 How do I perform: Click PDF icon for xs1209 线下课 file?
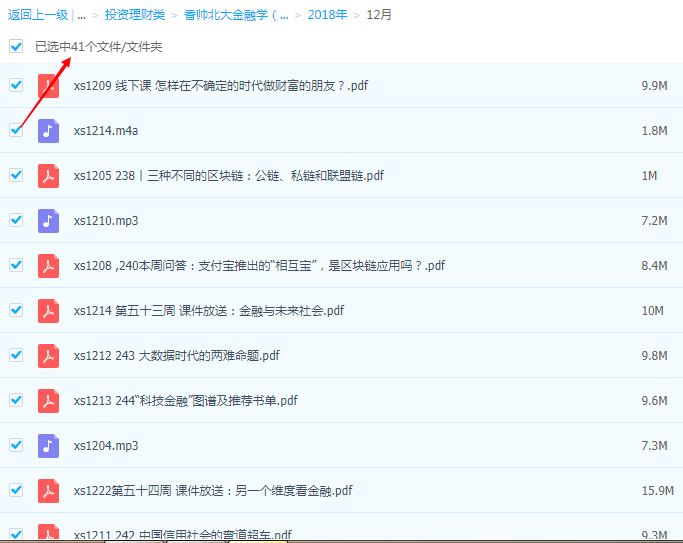click(48, 86)
